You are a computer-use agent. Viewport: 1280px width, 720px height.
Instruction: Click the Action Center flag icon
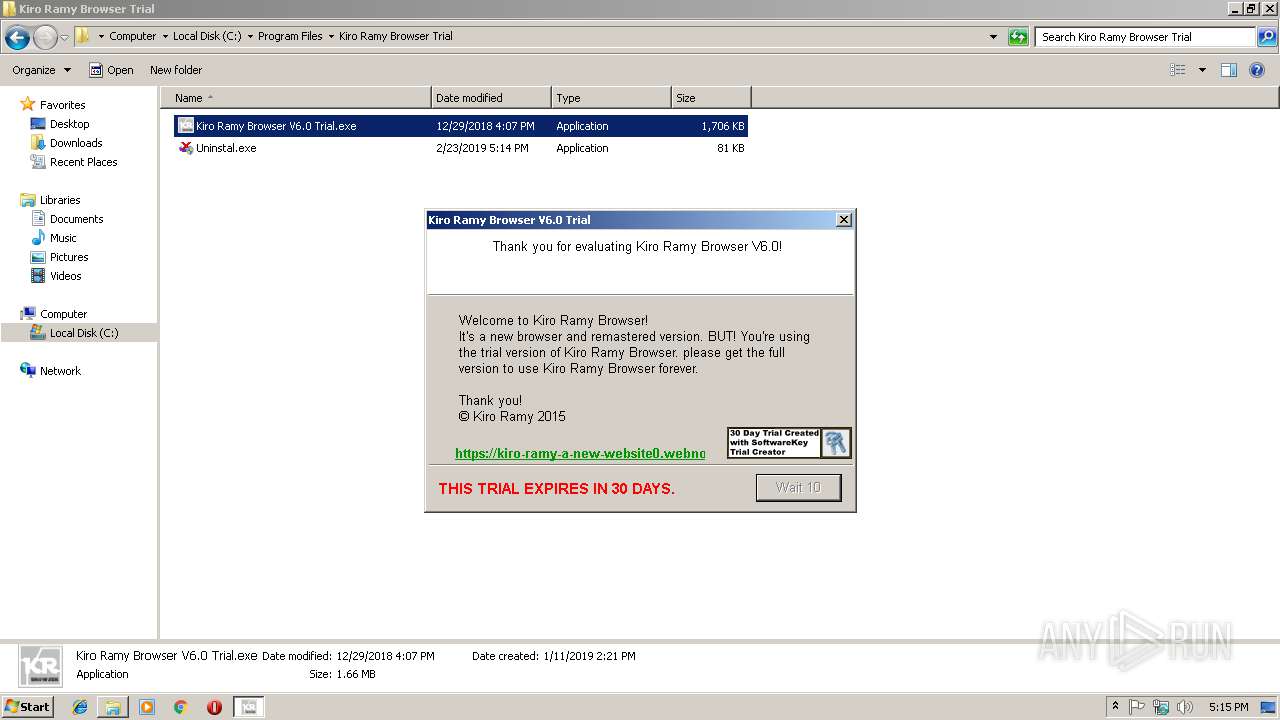(x=1138, y=707)
